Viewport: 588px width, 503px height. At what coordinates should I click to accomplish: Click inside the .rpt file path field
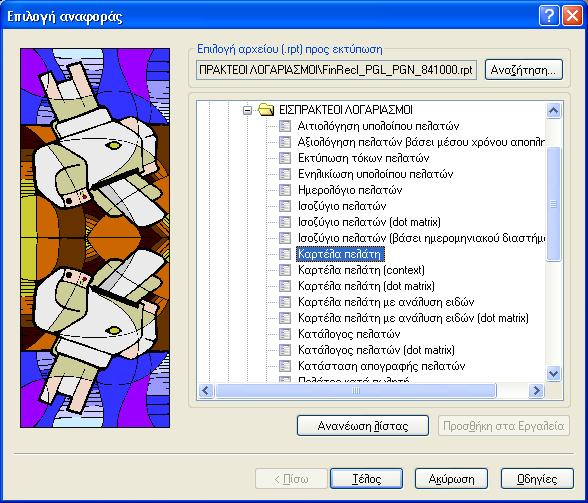click(x=336, y=70)
